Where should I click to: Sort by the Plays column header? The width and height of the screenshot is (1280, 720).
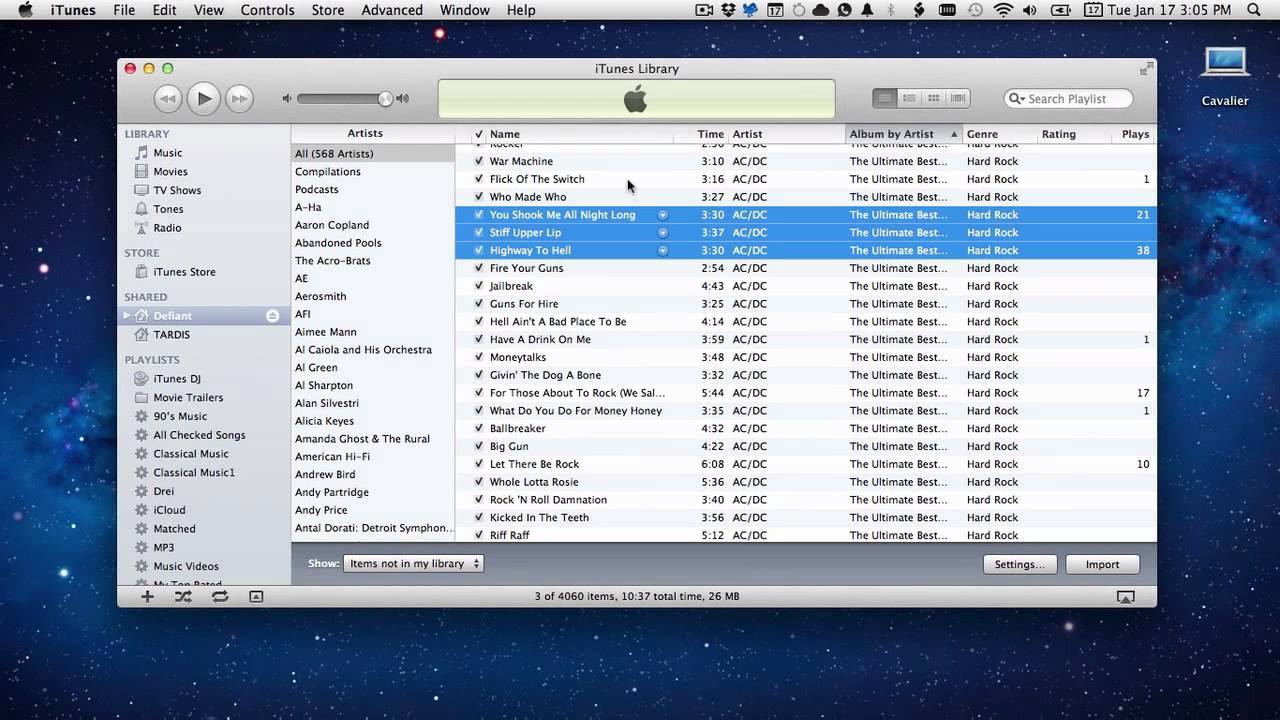click(x=1134, y=134)
